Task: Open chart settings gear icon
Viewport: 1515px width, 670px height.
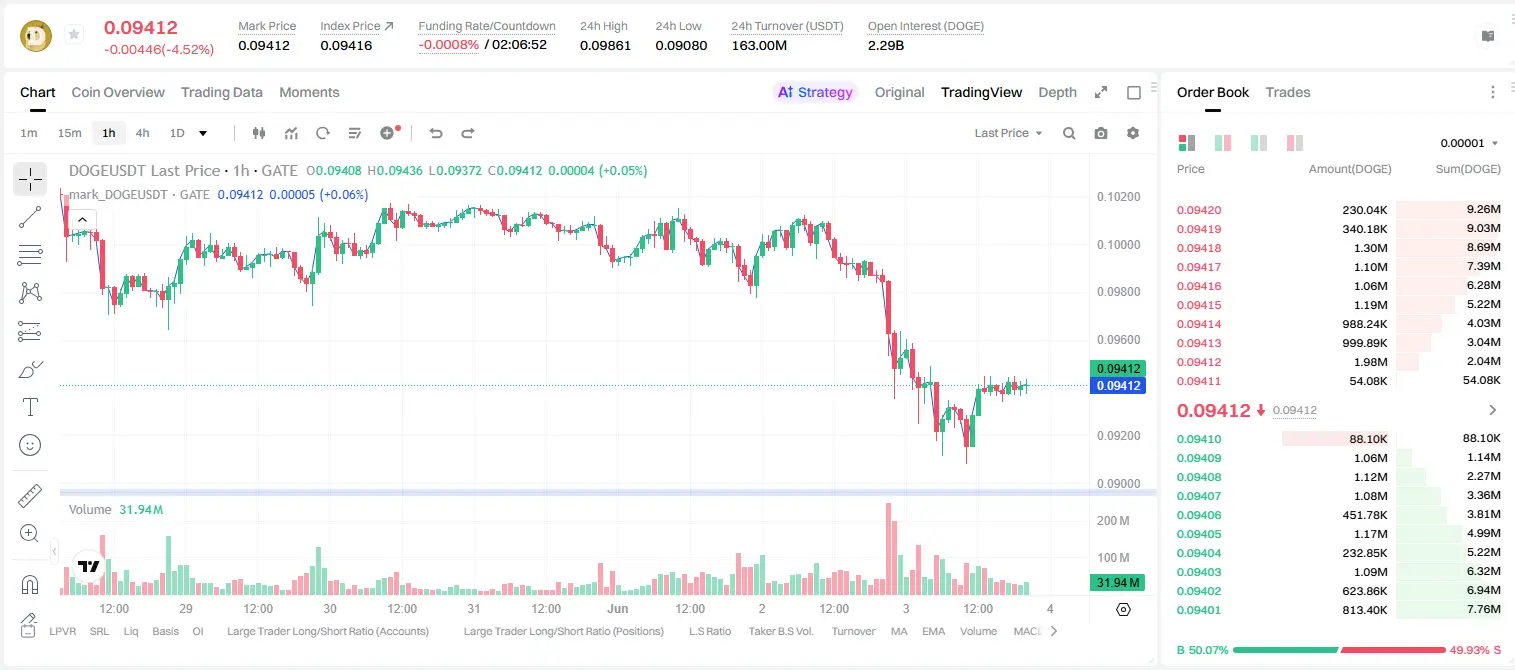Action: point(1133,133)
